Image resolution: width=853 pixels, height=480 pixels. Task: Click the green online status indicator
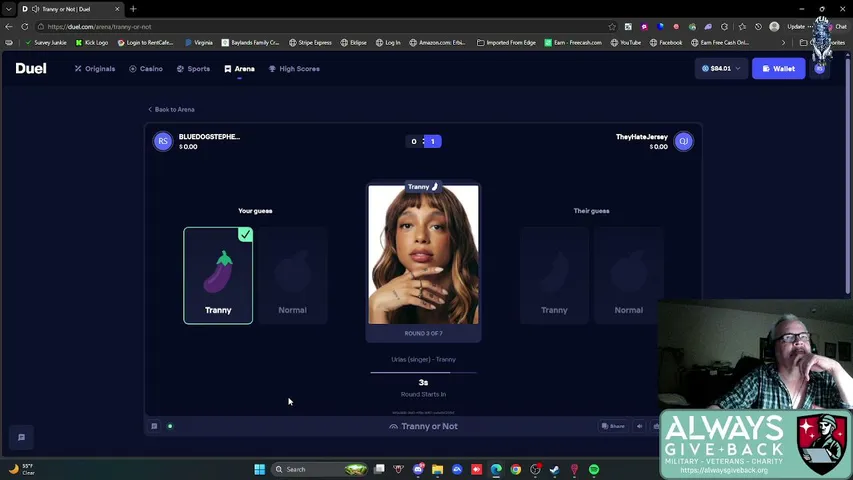tap(170, 426)
